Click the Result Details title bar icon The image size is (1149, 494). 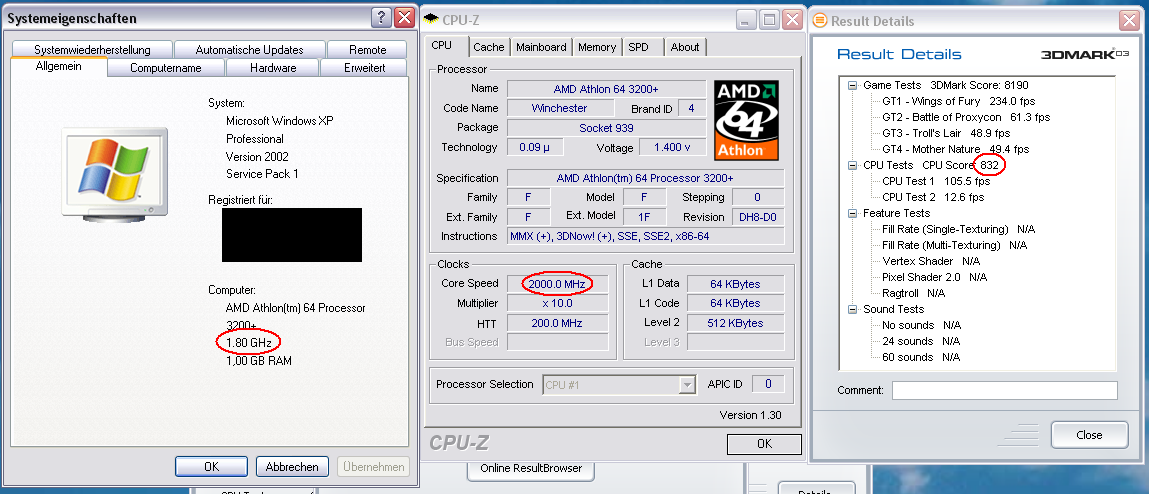[x=820, y=21]
